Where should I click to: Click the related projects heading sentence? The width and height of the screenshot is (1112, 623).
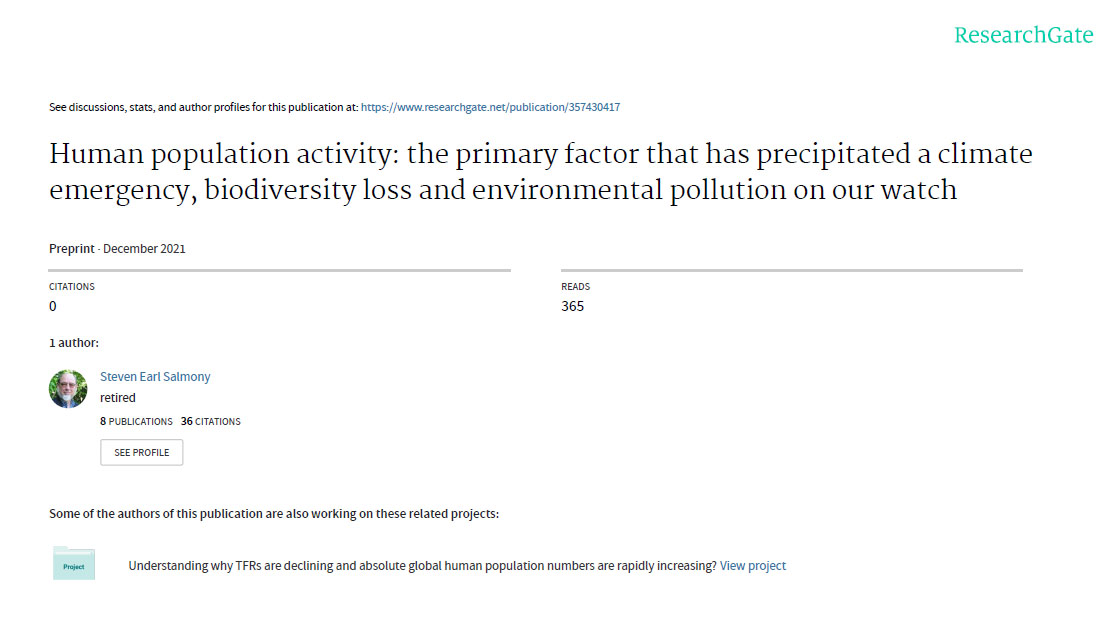point(274,514)
